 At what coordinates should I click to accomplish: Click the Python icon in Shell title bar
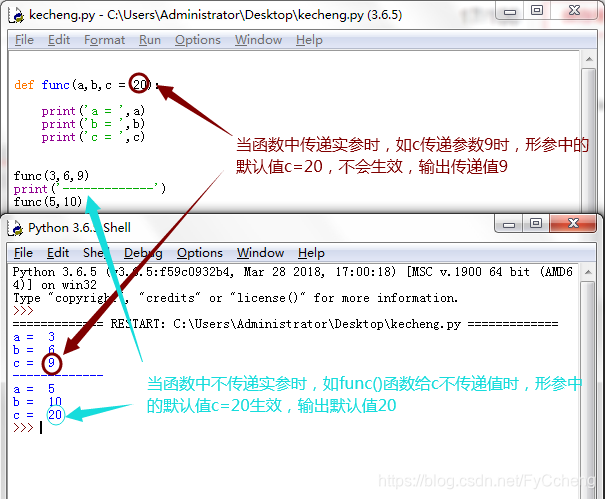pos(15,228)
